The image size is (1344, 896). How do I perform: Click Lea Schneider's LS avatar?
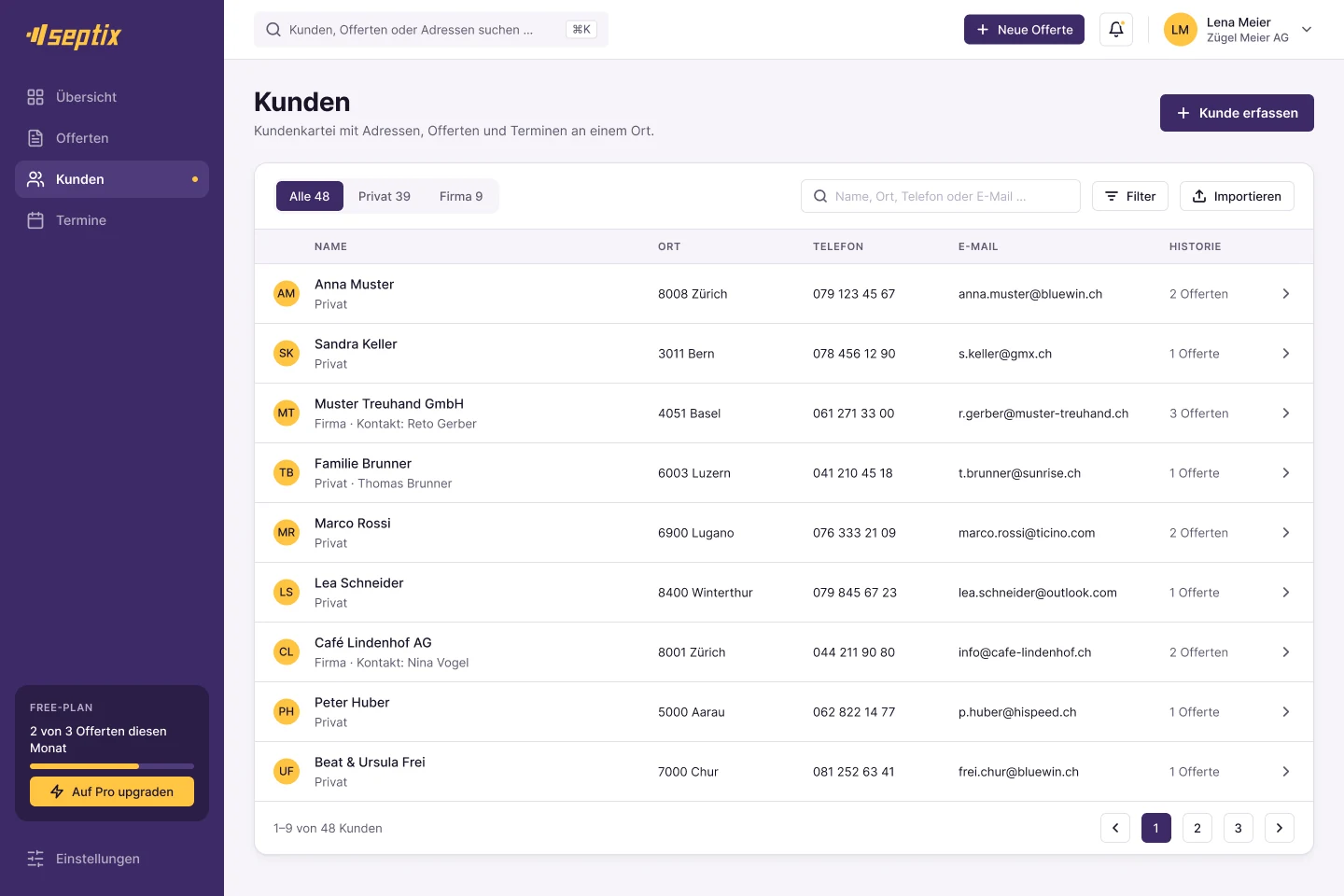pyautogui.click(x=287, y=592)
